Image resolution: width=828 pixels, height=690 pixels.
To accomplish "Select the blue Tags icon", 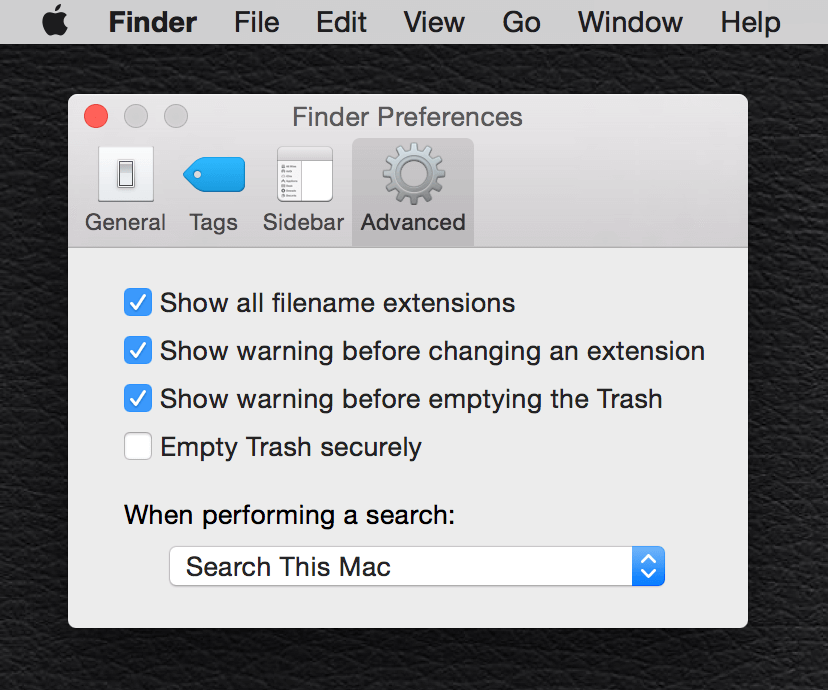I will click(214, 175).
